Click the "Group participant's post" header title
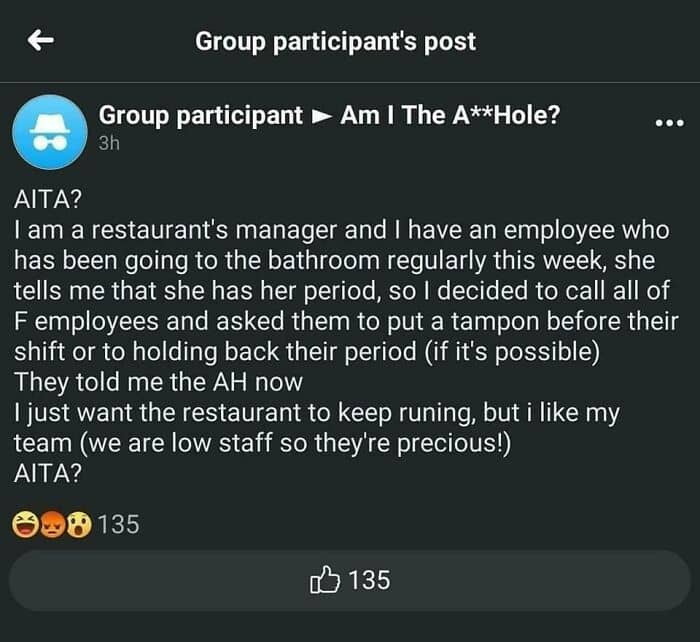 [335, 41]
